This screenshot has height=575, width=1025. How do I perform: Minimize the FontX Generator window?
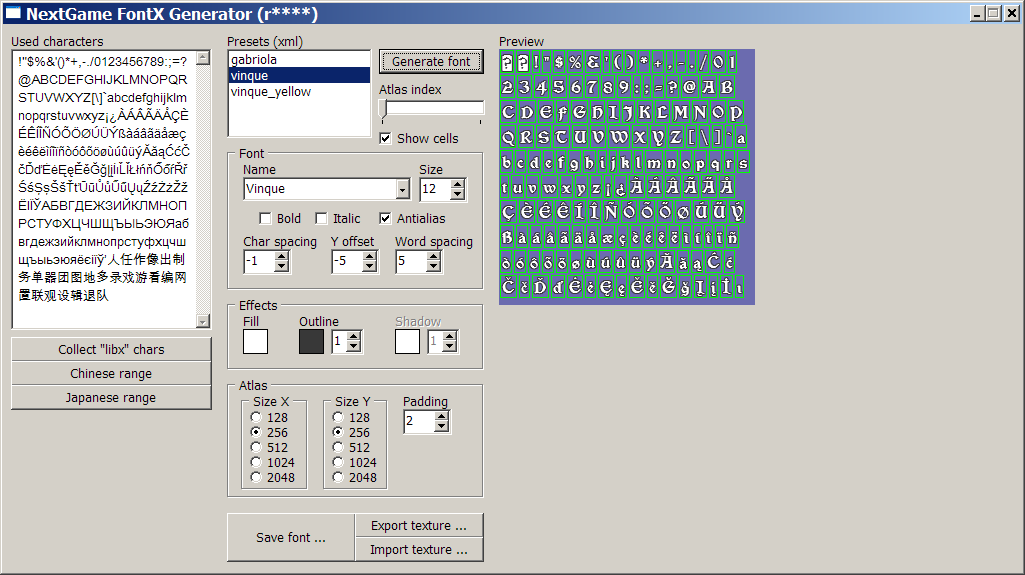click(977, 13)
